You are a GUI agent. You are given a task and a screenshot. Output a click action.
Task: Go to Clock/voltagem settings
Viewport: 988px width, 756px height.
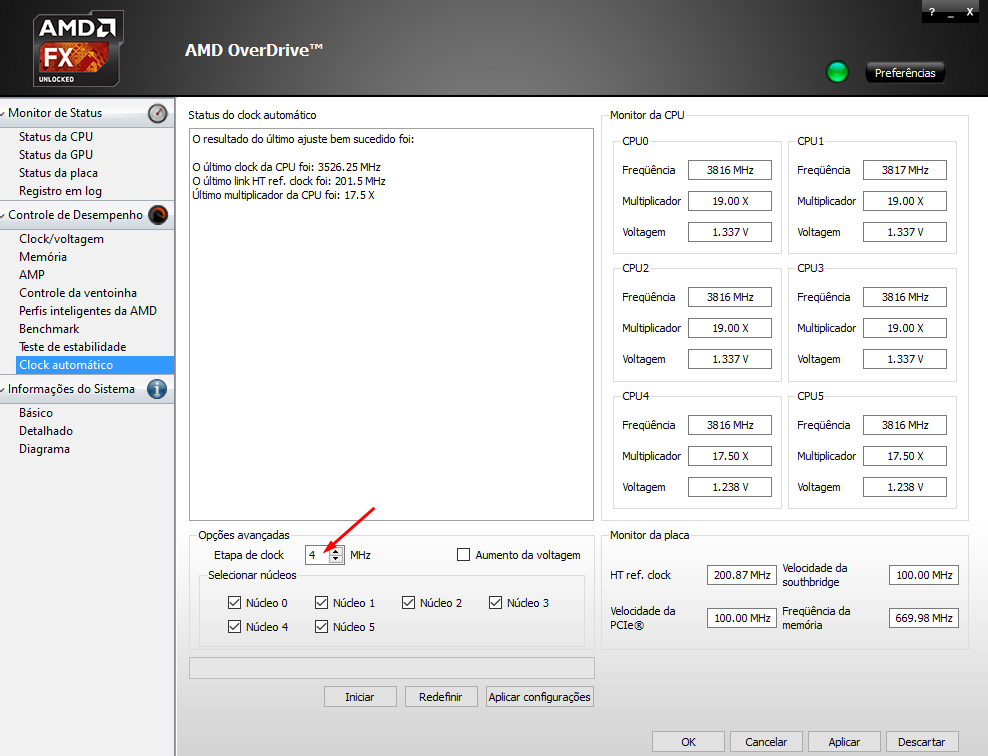pyautogui.click(x=61, y=239)
